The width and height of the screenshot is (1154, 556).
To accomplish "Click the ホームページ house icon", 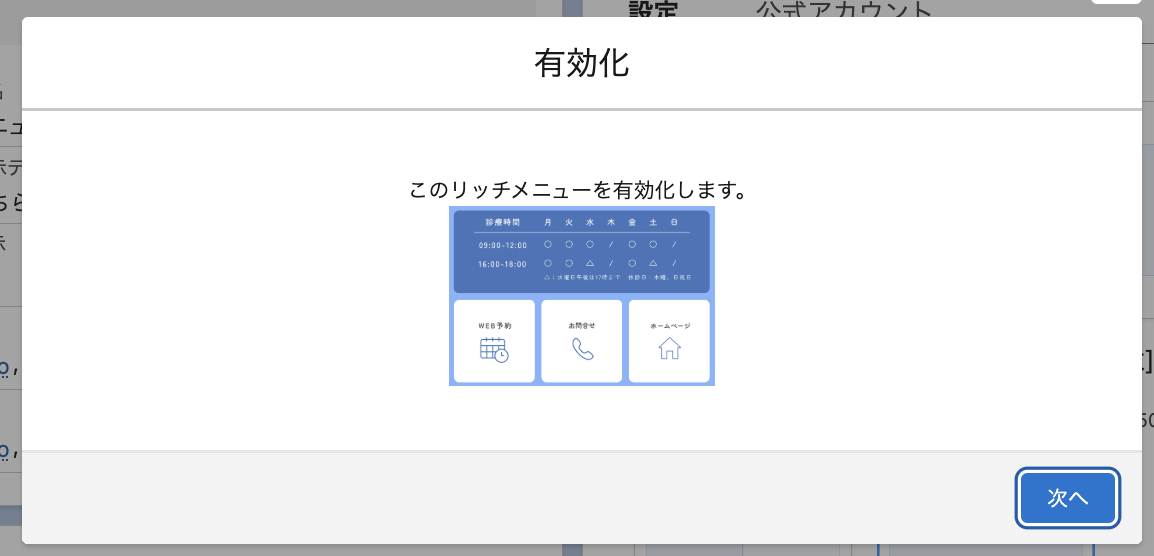I will (669, 348).
